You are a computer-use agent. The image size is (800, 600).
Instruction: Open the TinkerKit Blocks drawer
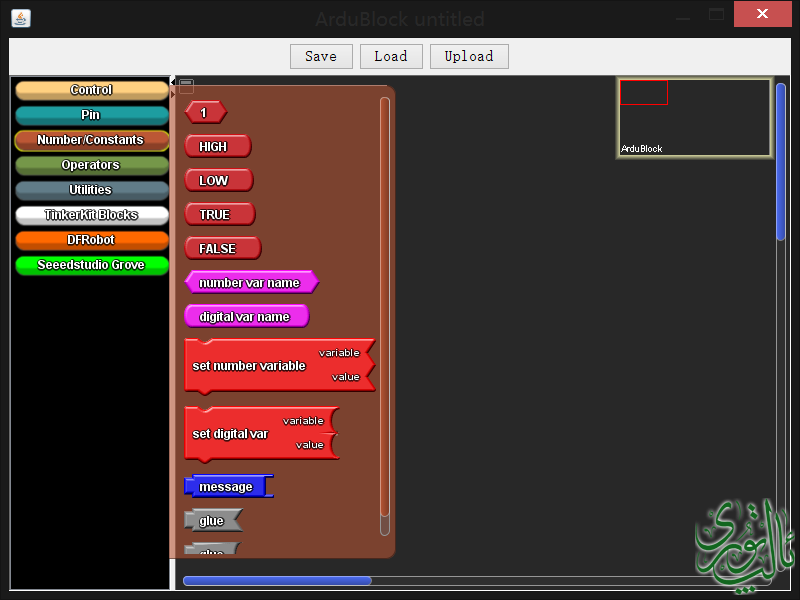pos(92,215)
